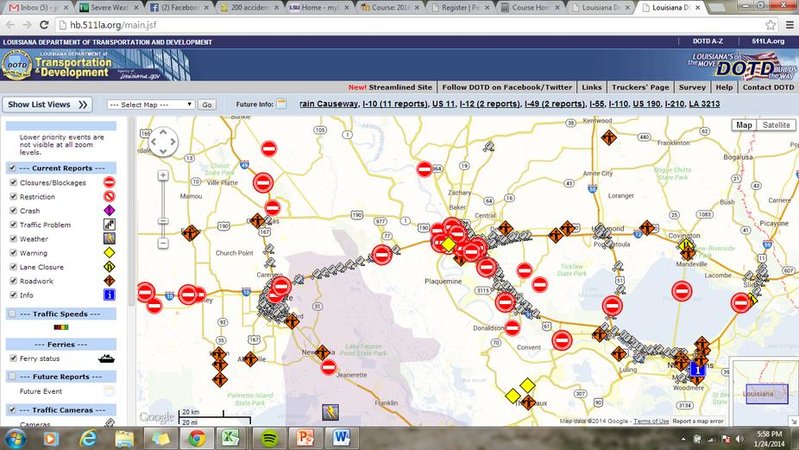Open the blue info marker near New Orleans
This screenshot has height=450, width=799.
(698, 370)
